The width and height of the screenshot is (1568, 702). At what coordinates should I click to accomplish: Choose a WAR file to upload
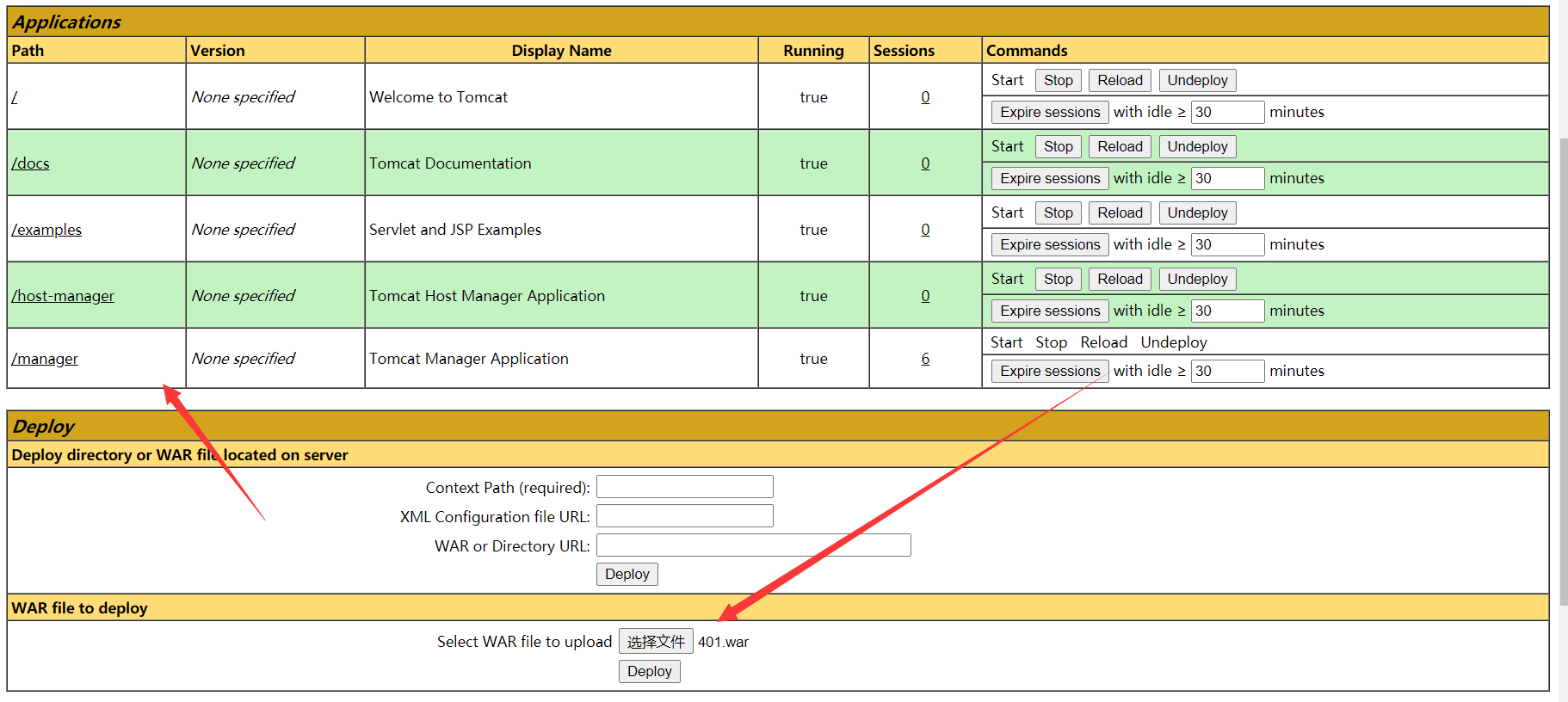click(656, 642)
